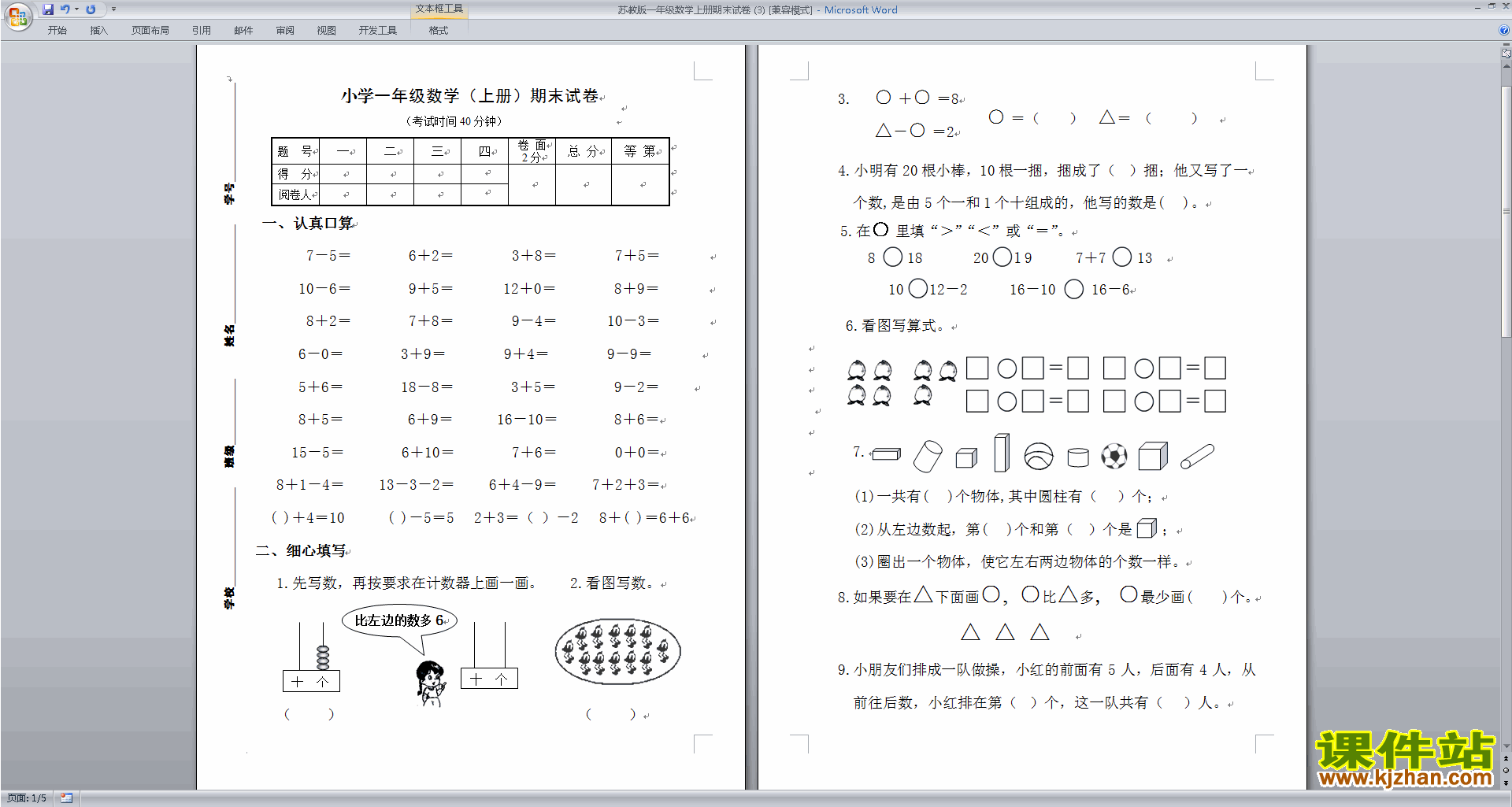Click the 文本框工具 contextual header

[x=439, y=9]
